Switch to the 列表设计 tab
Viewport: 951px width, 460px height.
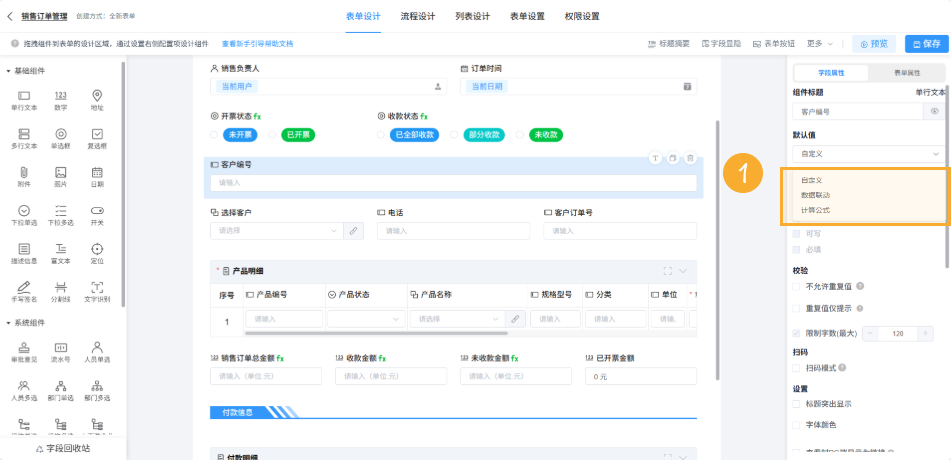click(x=472, y=16)
